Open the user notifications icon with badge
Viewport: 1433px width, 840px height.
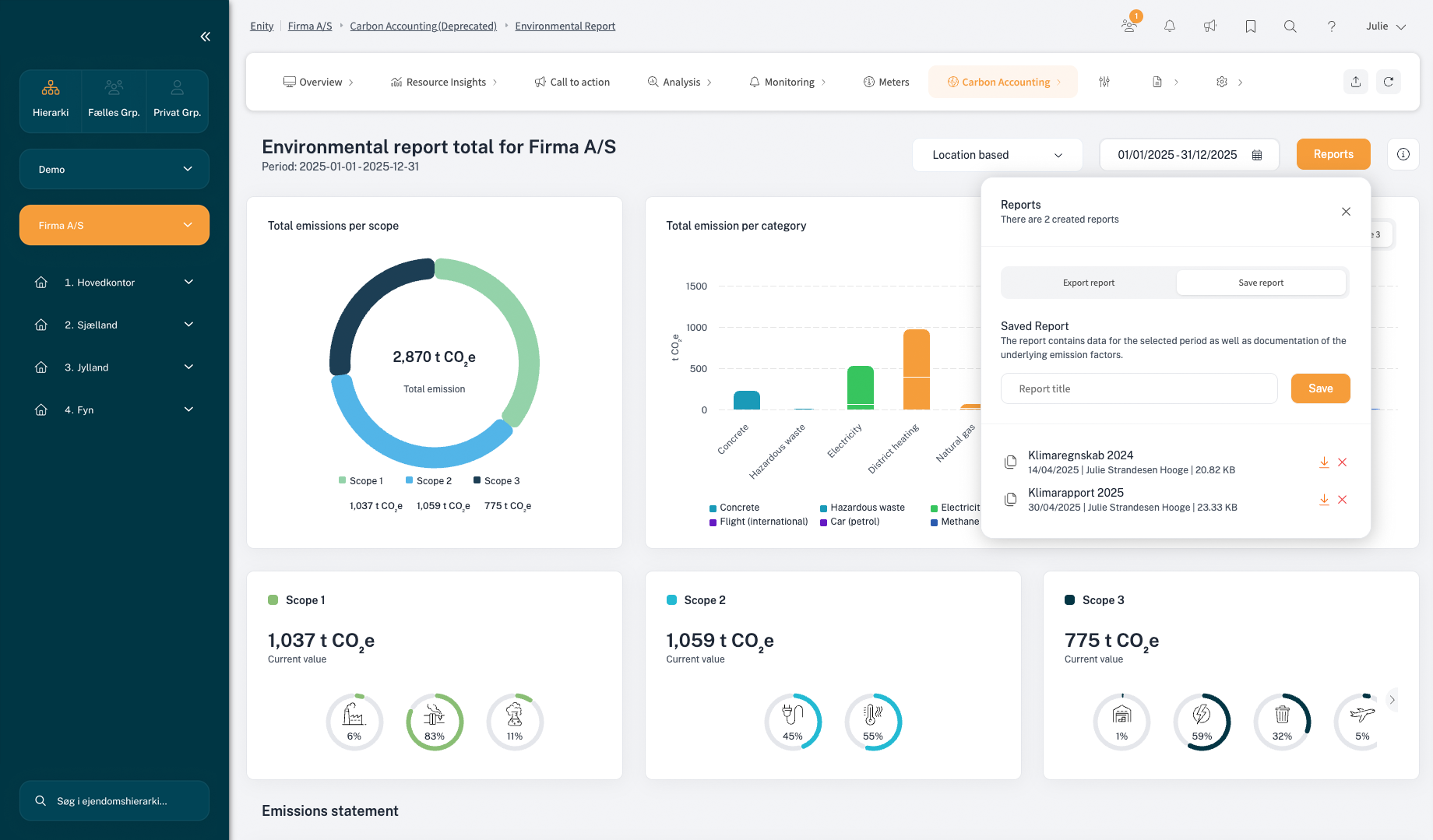coord(1129,26)
